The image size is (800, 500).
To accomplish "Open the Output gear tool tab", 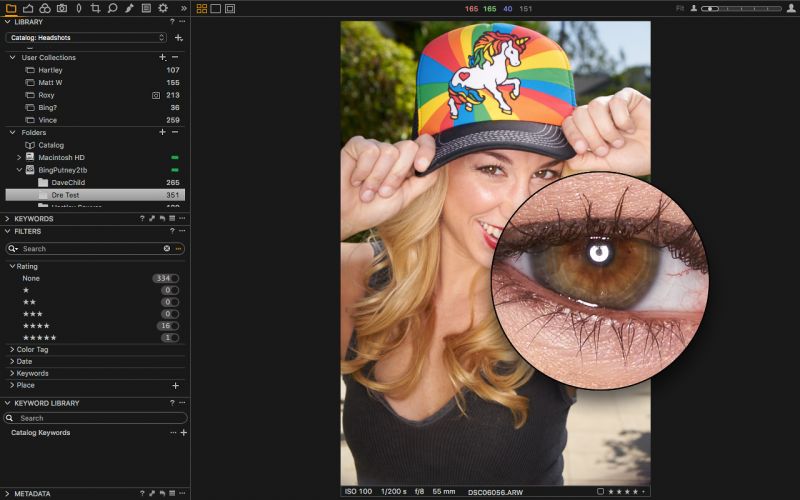I will [x=163, y=8].
